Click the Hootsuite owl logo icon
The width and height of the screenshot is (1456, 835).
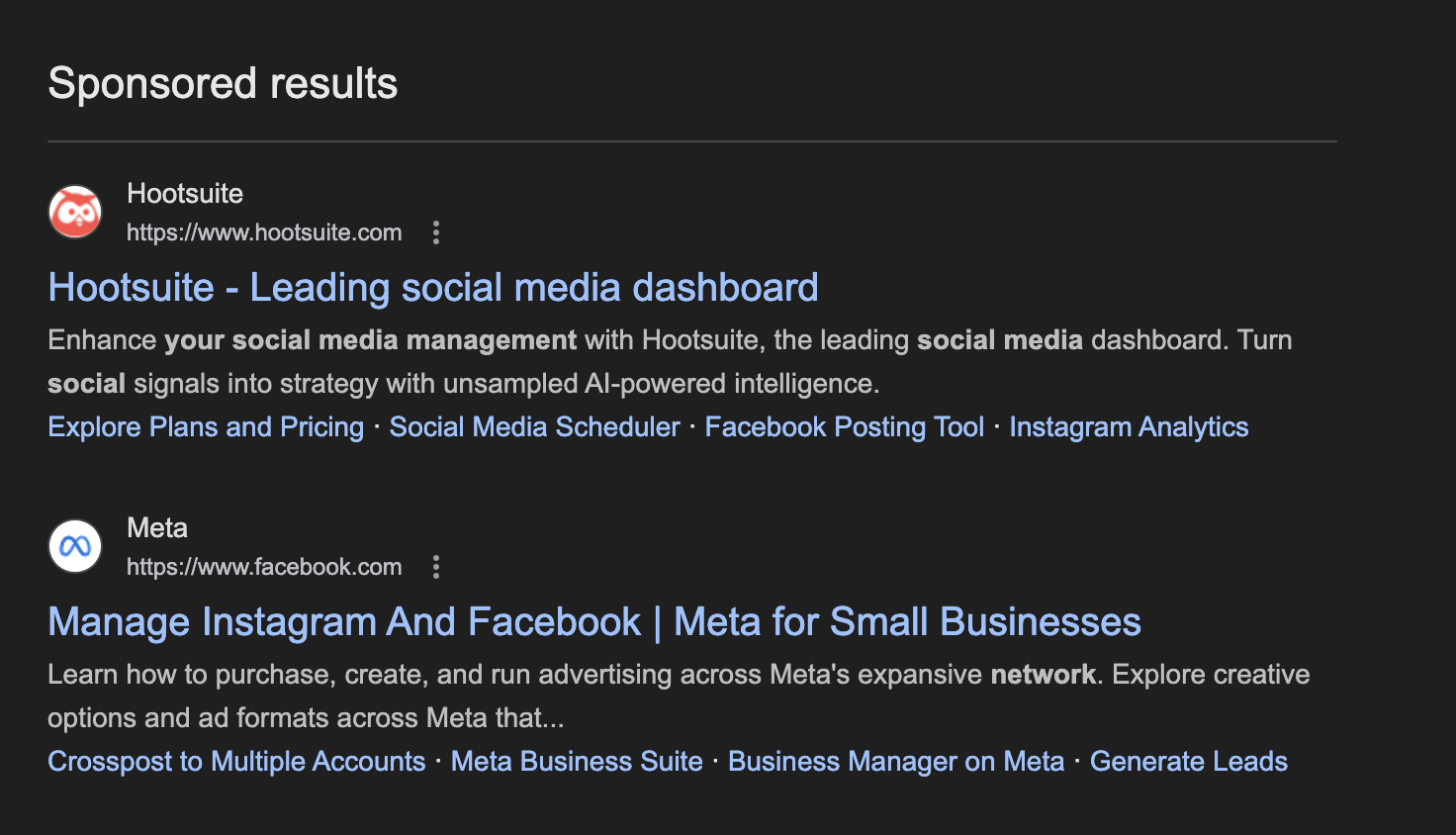[74, 211]
